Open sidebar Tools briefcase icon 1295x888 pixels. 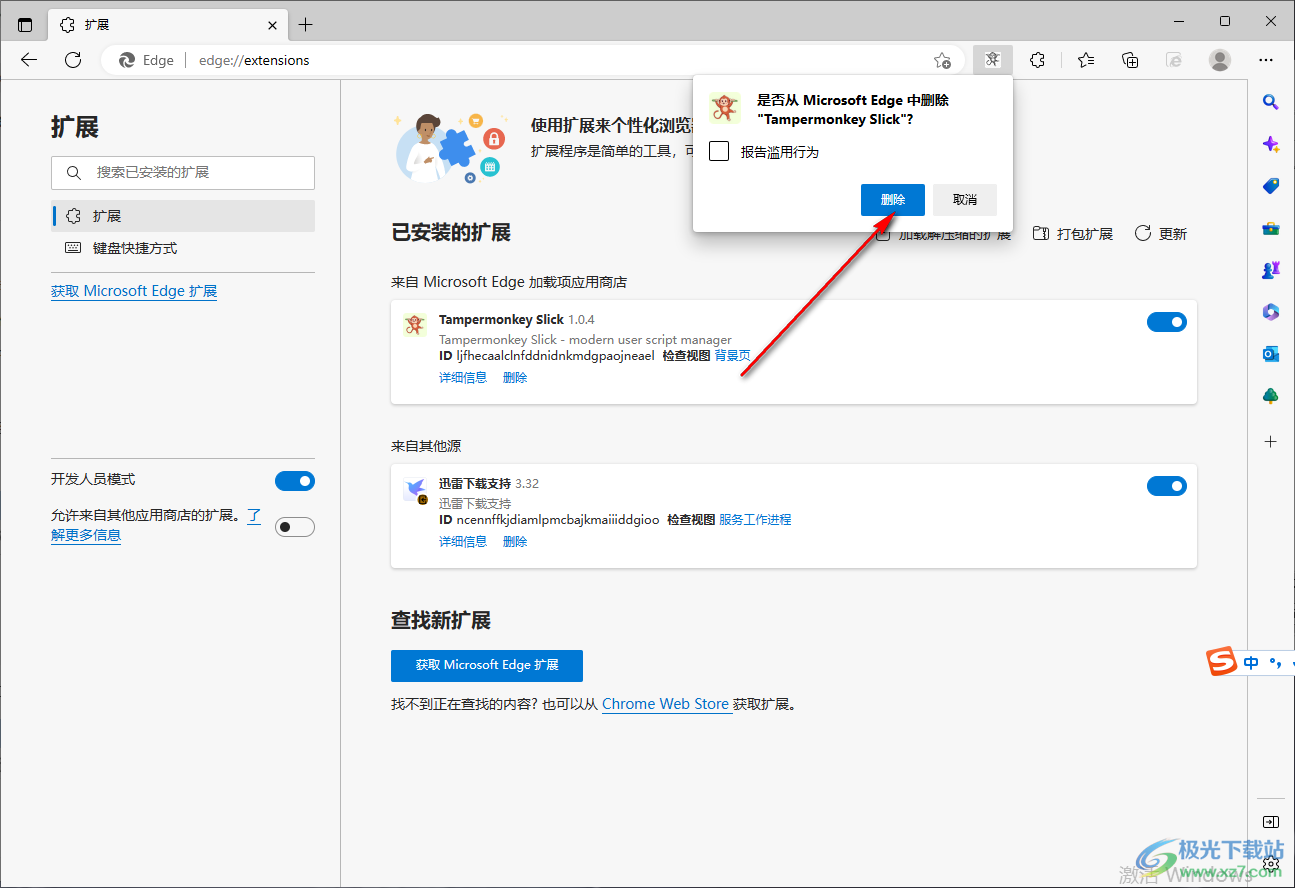coord(1271,228)
